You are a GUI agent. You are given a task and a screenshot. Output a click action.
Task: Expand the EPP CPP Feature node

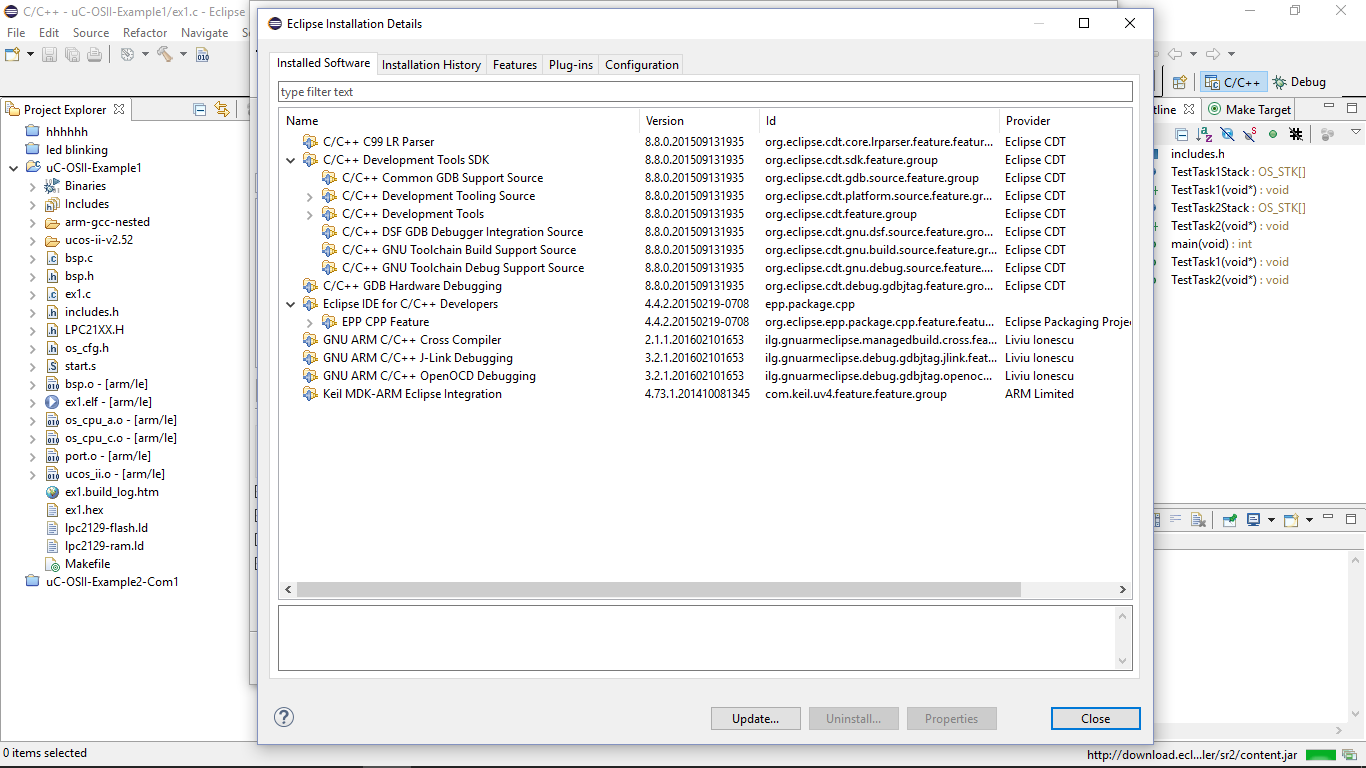[x=310, y=322]
